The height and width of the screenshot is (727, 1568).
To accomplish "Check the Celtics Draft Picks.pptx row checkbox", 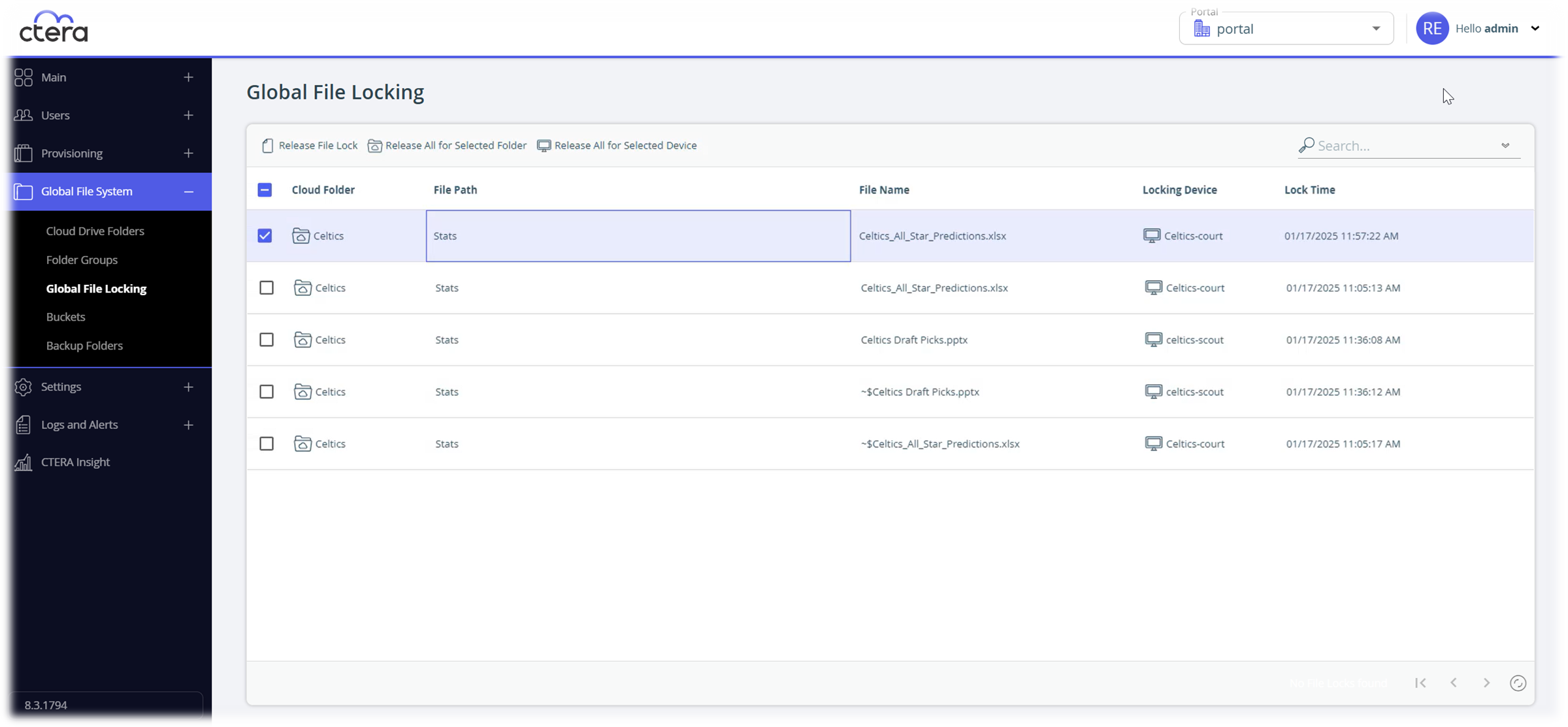I will (x=267, y=340).
